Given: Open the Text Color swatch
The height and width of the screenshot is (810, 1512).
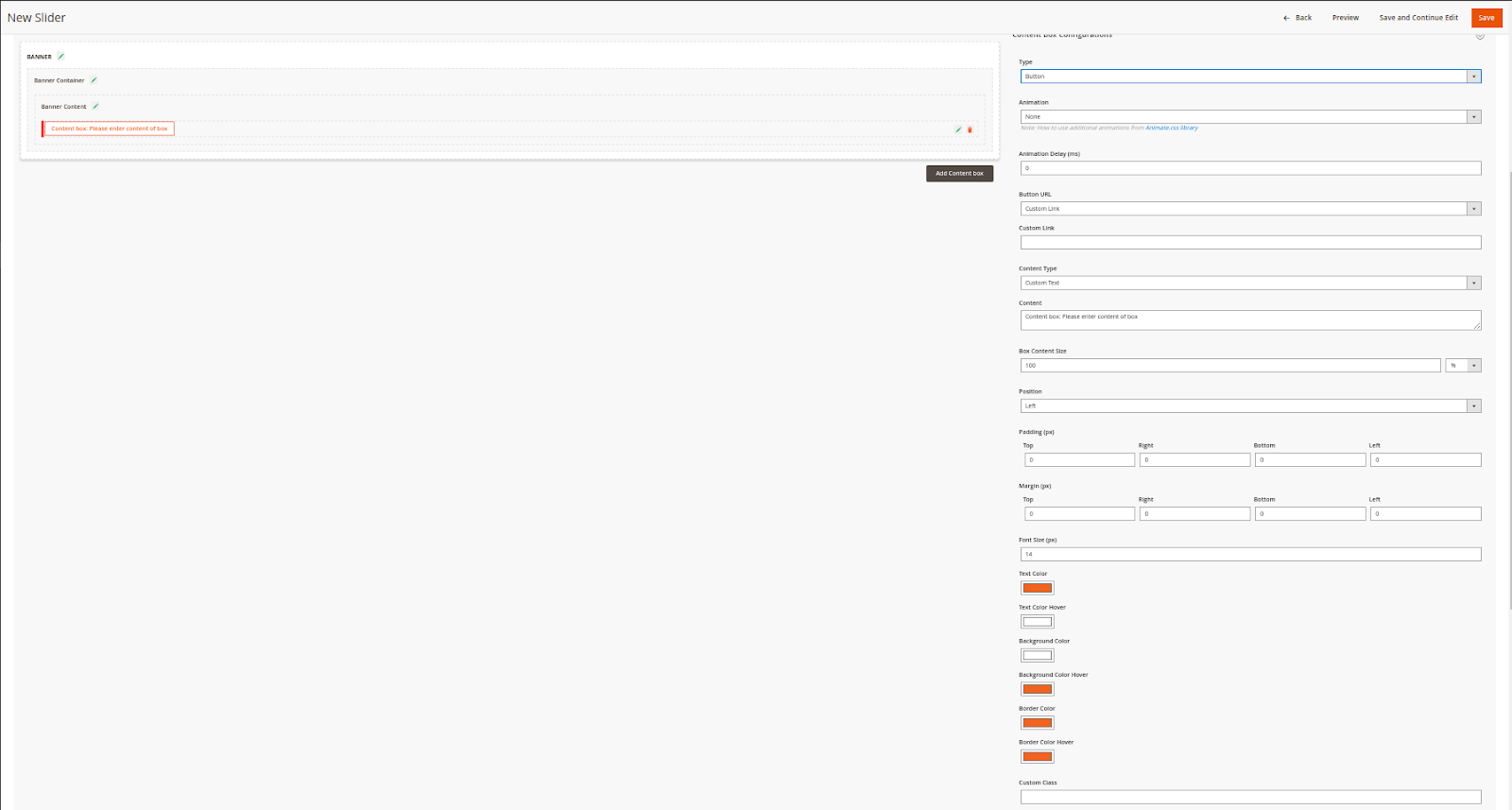Looking at the screenshot, I should pyautogui.click(x=1037, y=588).
